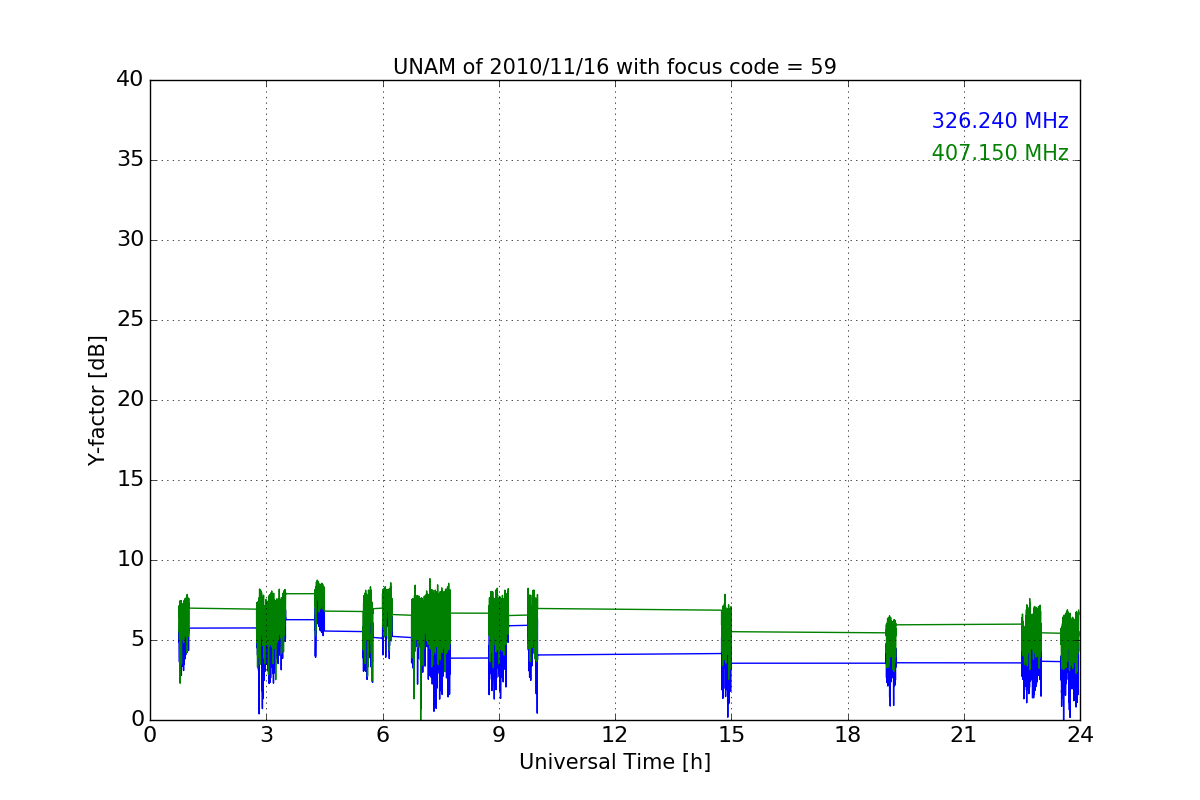Click the data burst near hour 15
1200x800 pixels.
727,655
